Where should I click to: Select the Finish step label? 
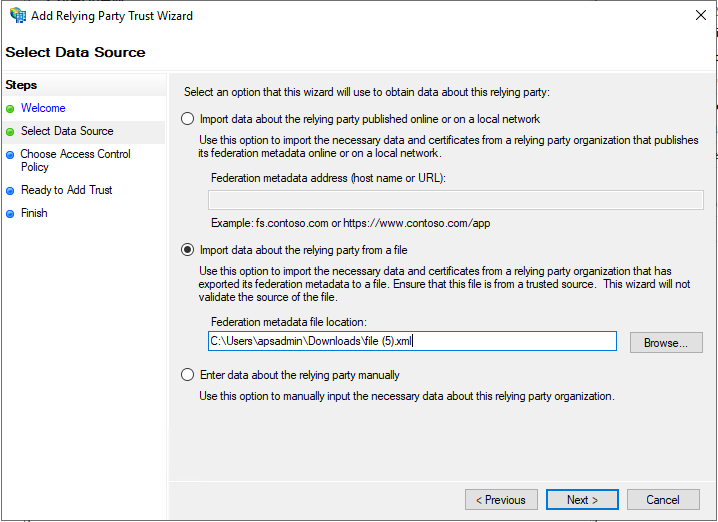pyautogui.click(x=34, y=213)
